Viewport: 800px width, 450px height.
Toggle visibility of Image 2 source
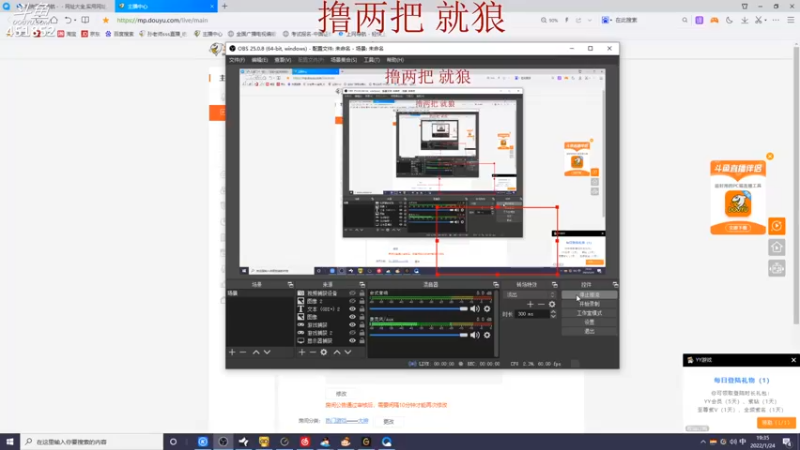[x=352, y=301]
